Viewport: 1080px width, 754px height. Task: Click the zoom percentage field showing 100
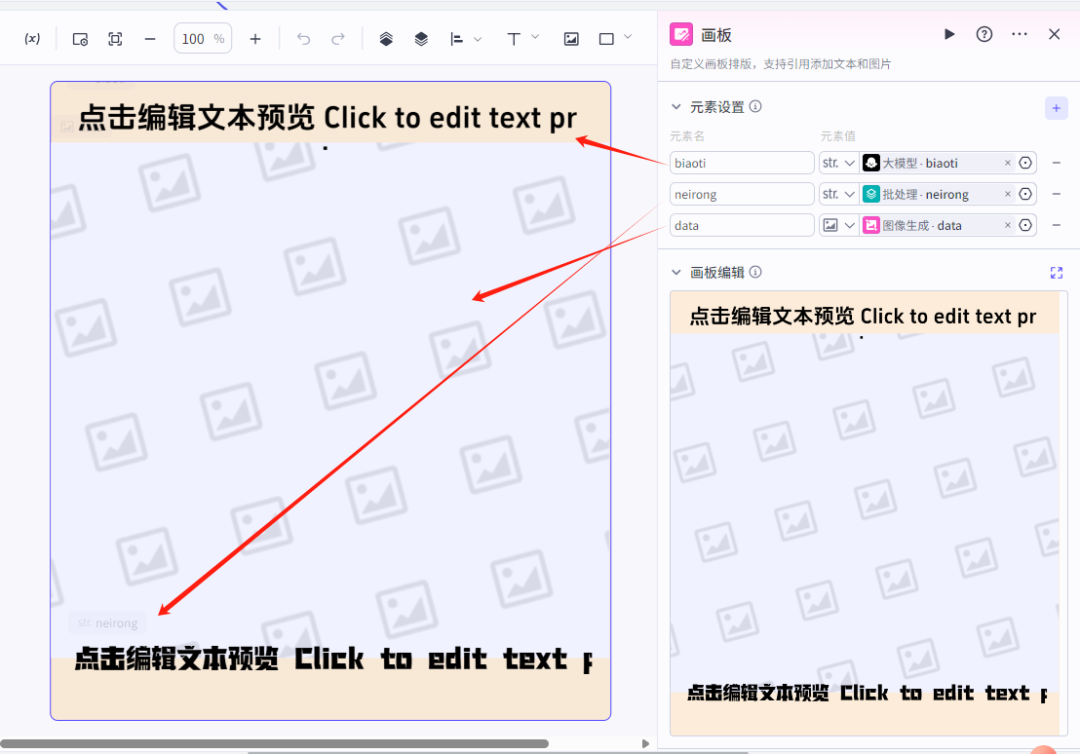202,39
